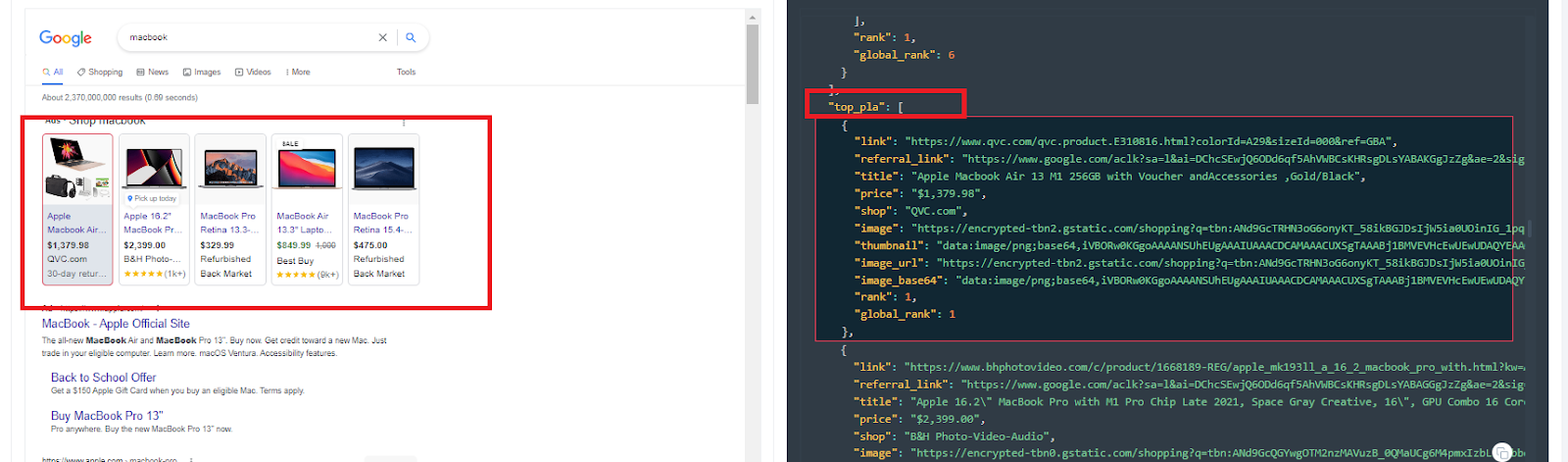Open the Back to School Offer sitelink
1568x462 pixels.
103,378
